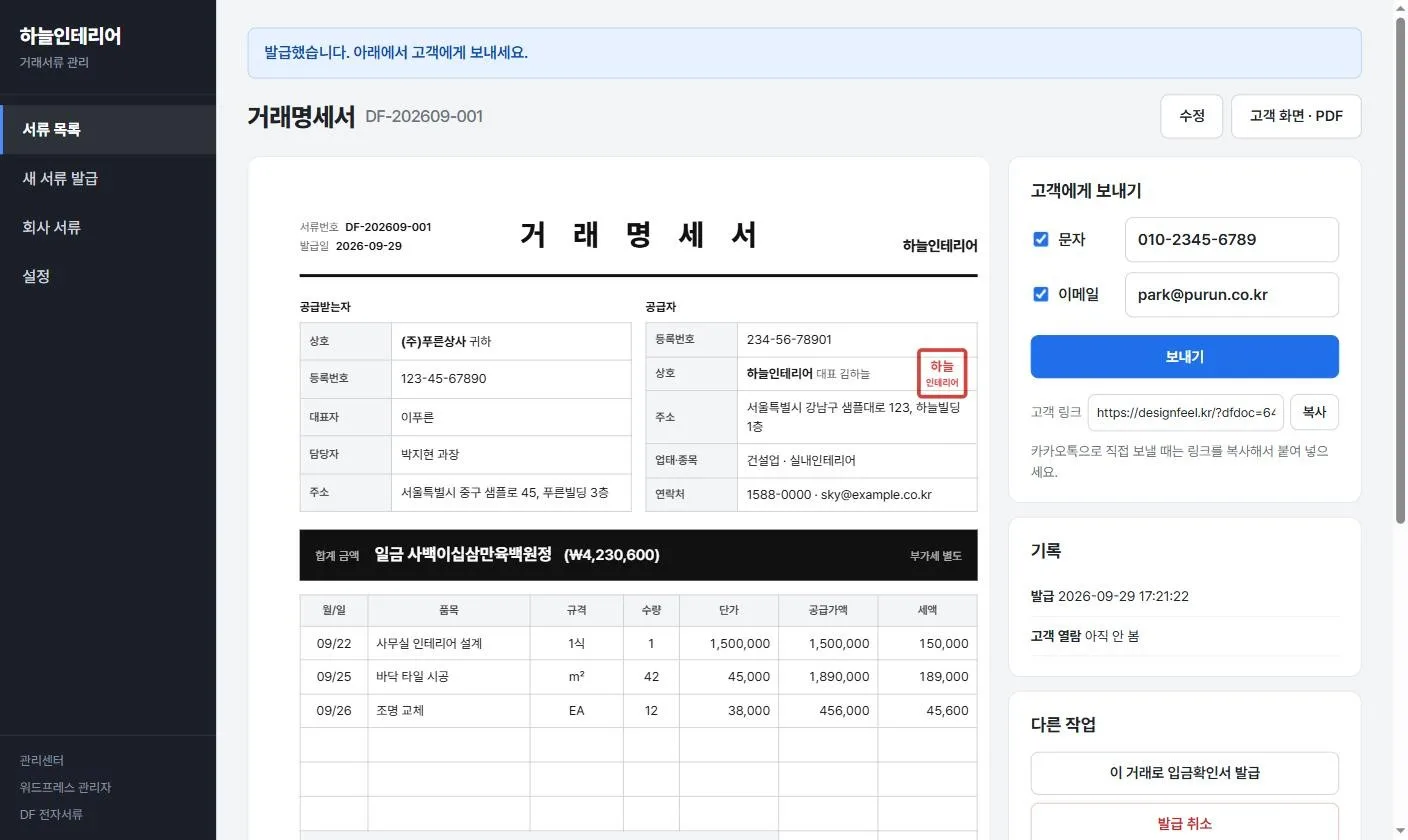
Task: Click recipient registration number 123-45-67890
Action: [x=444, y=379]
